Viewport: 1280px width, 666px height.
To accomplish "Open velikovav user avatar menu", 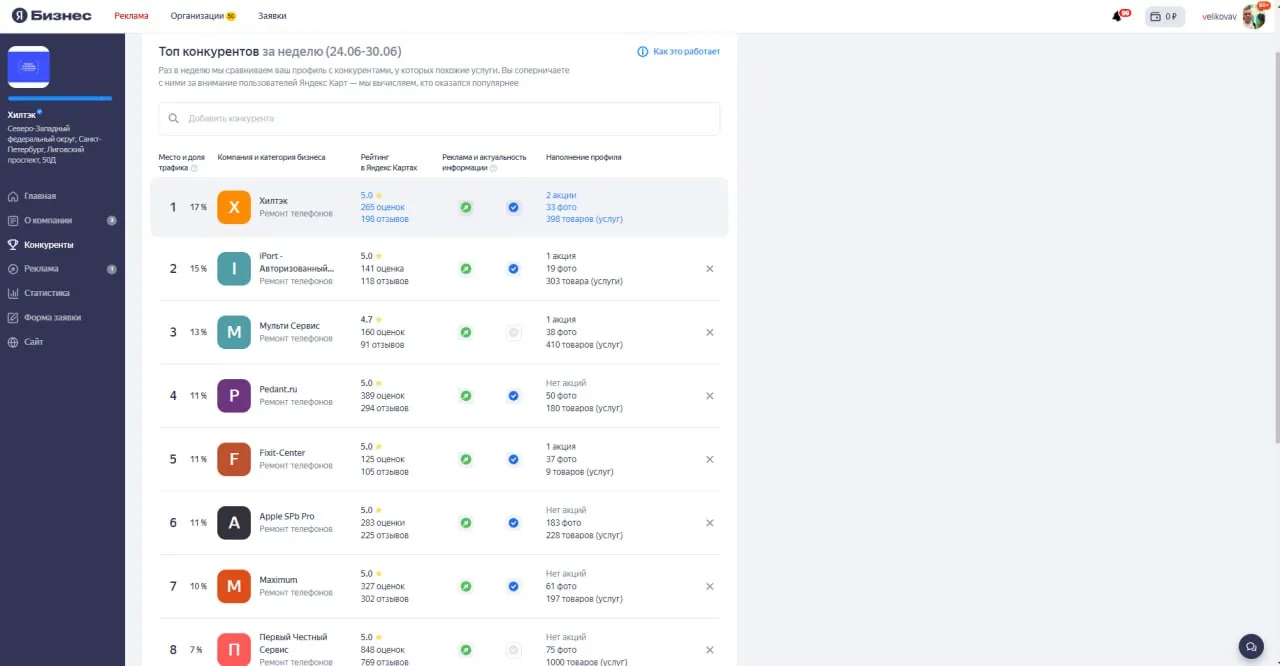I will click(x=1254, y=16).
